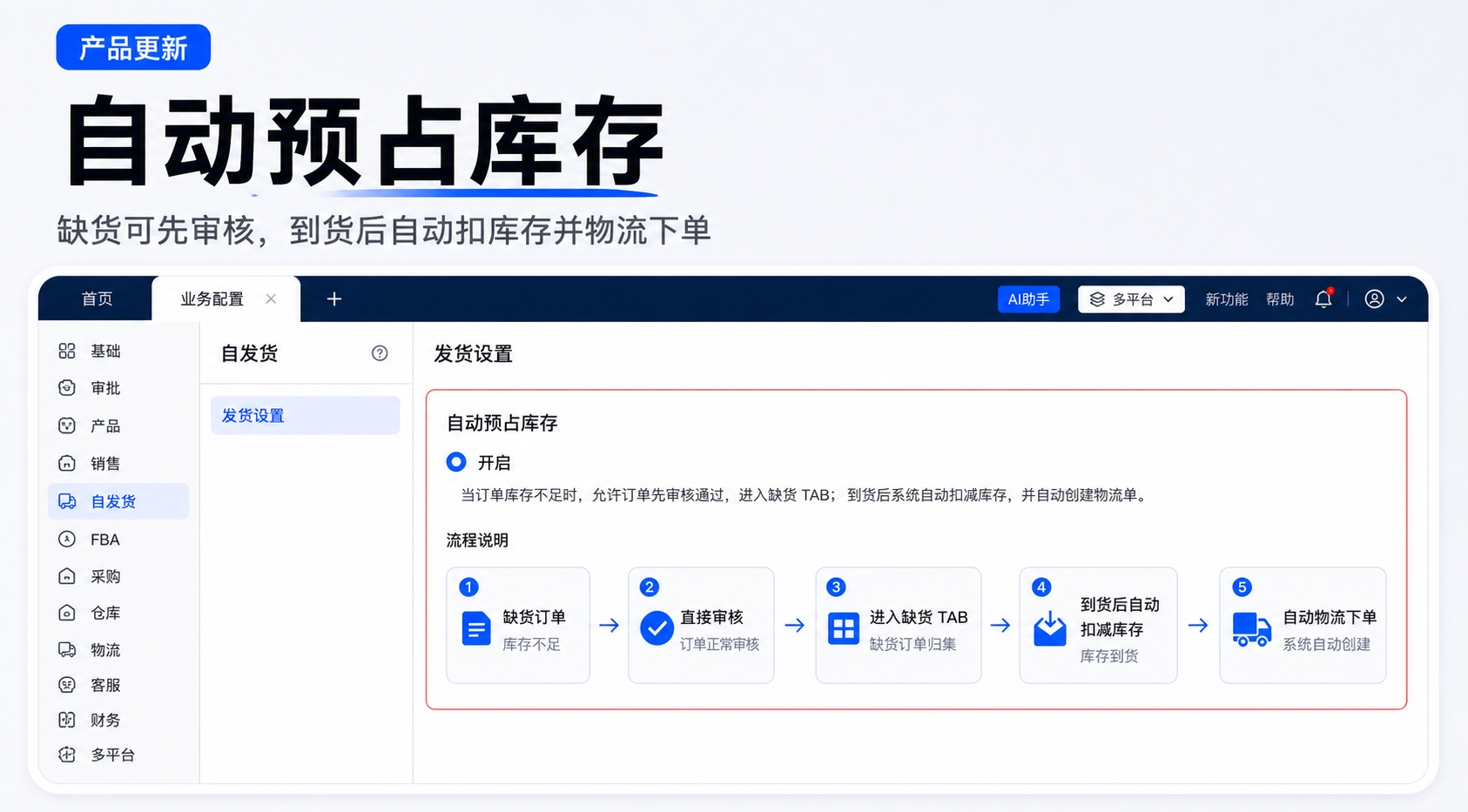This screenshot has width=1468, height=812.
Task: Click the help question mark beside 自发货
Action: pos(380,353)
